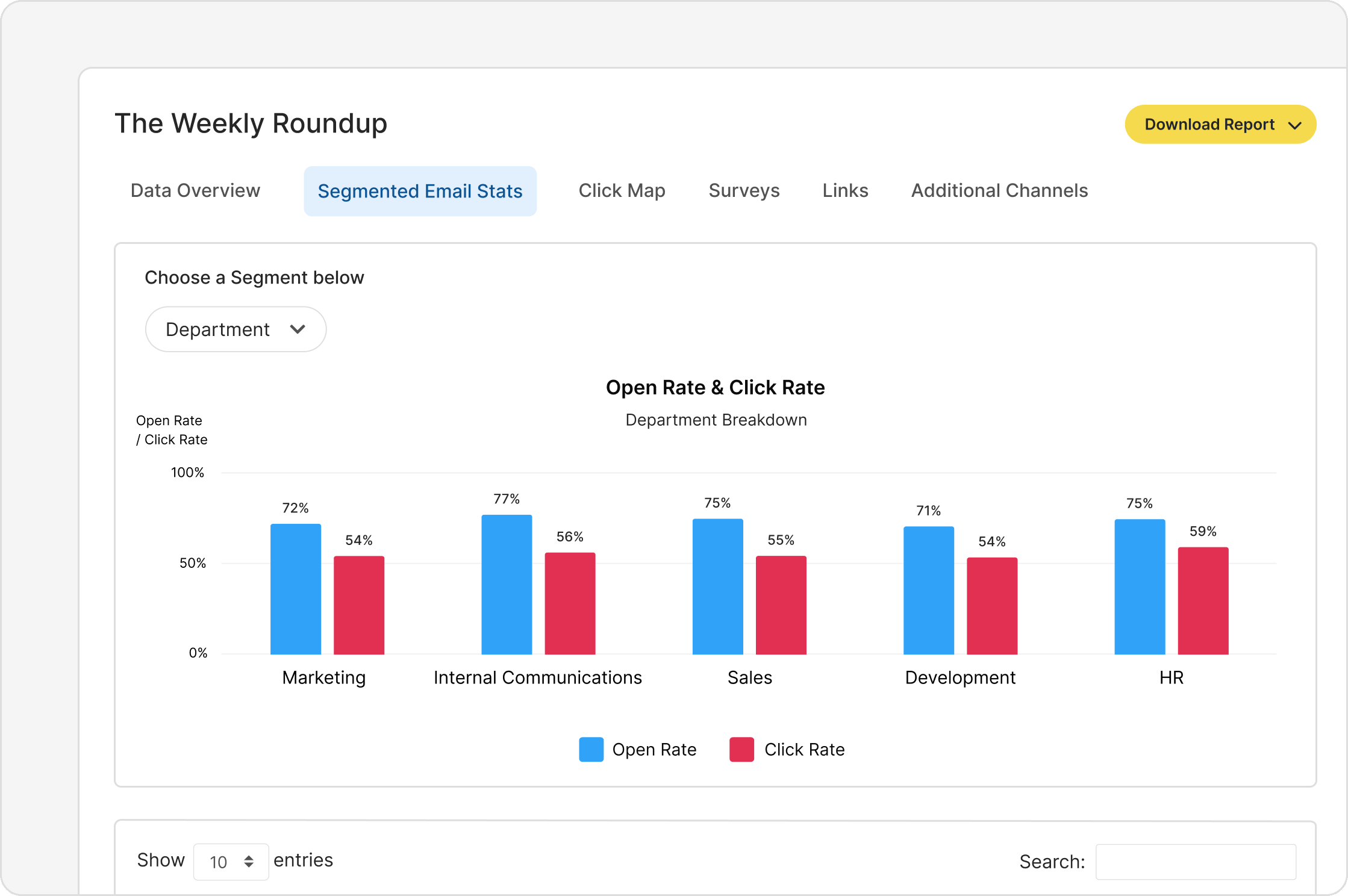The image size is (1348, 896).
Task: Open the show entries count selector
Action: pyautogui.click(x=230, y=862)
